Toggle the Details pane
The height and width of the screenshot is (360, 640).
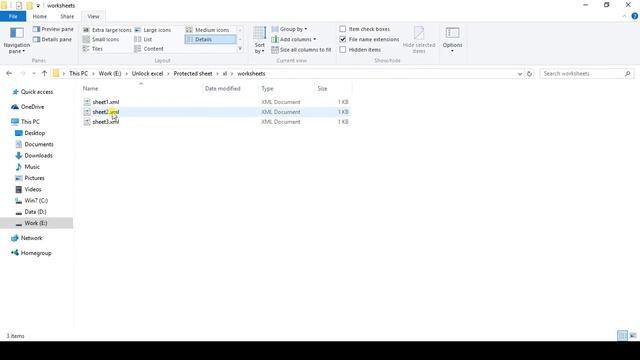(x=52, y=40)
